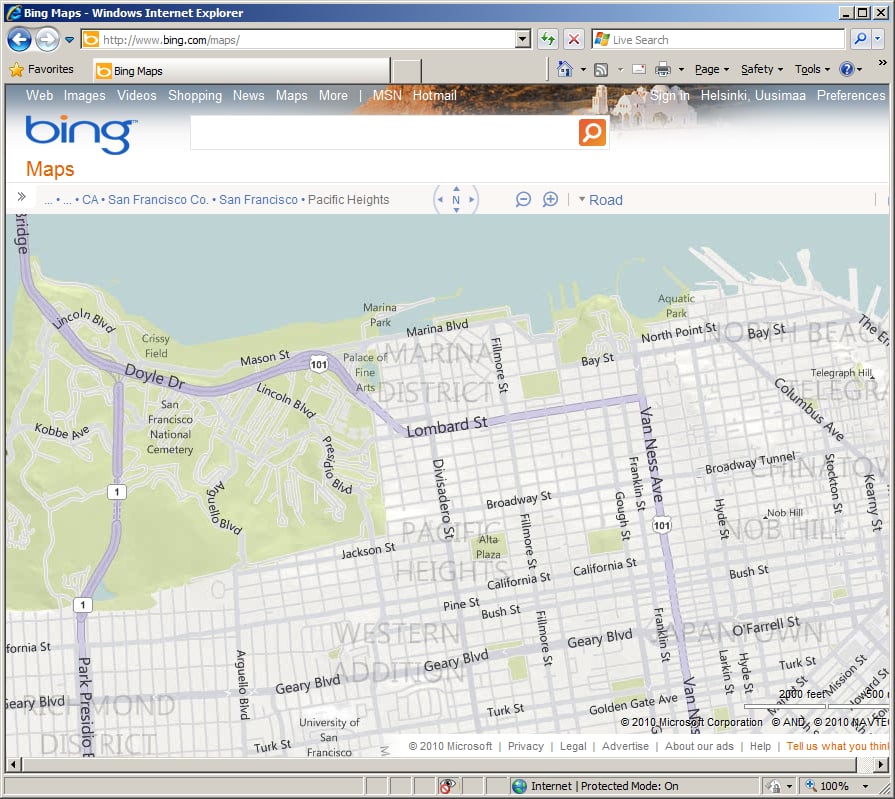
Task: Click the Bing search text box
Action: (384, 132)
